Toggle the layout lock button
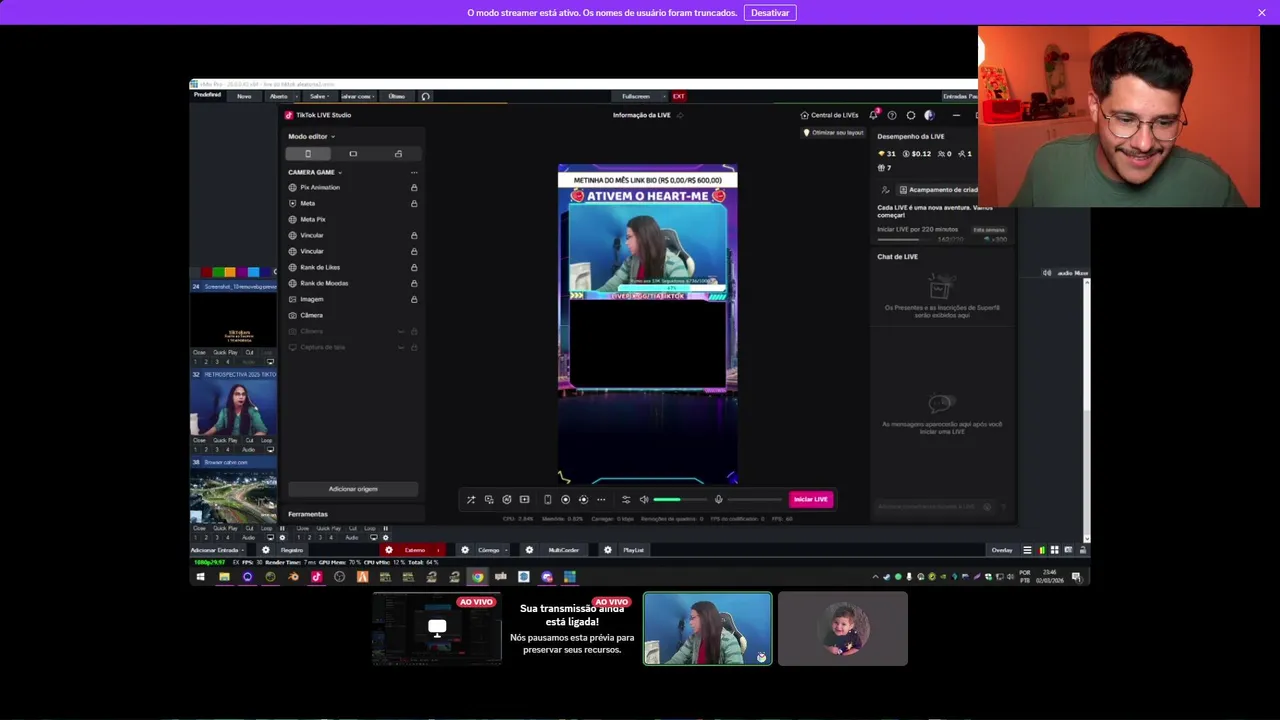The height and width of the screenshot is (720, 1280). [398, 154]
